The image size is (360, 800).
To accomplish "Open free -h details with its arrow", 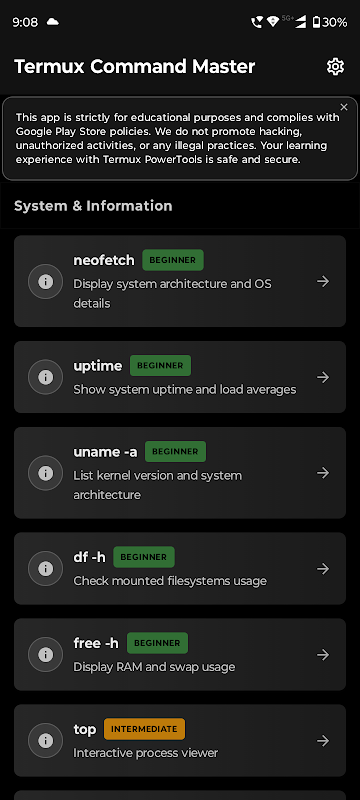I will click(x=323, y=654).
